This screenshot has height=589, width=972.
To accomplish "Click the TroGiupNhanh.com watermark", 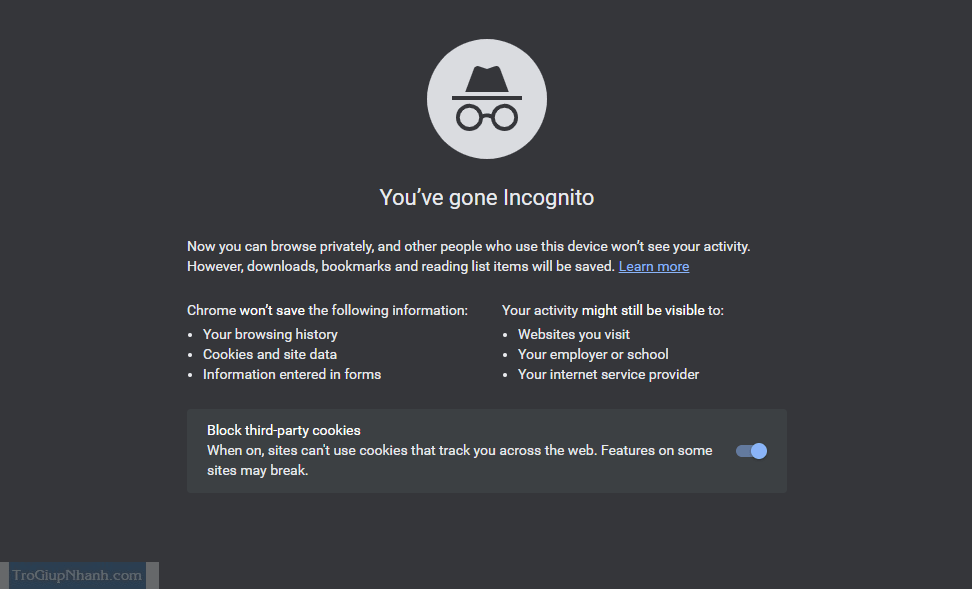I will point(77,575).
